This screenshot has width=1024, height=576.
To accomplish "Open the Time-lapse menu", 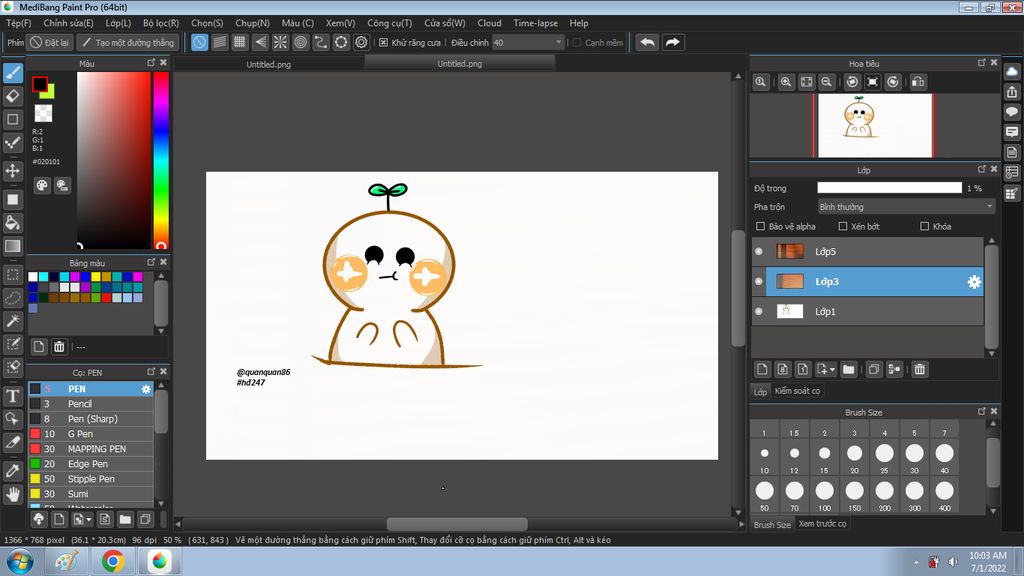I will 536,23.
